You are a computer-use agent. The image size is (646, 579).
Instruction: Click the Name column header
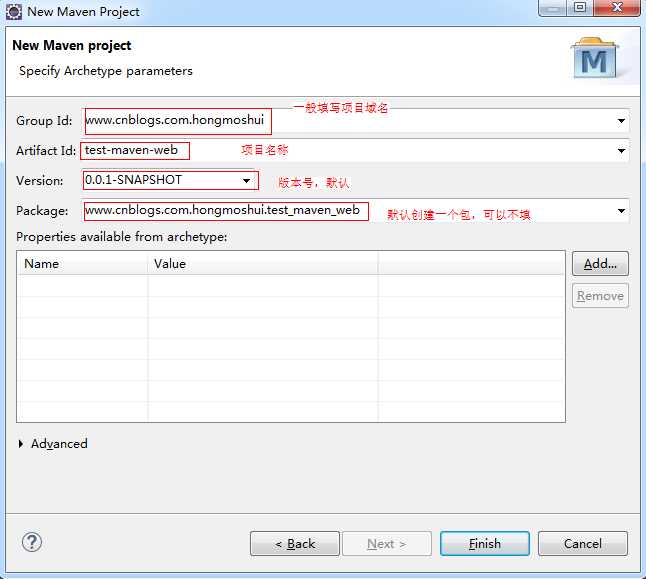click(82, 264)
